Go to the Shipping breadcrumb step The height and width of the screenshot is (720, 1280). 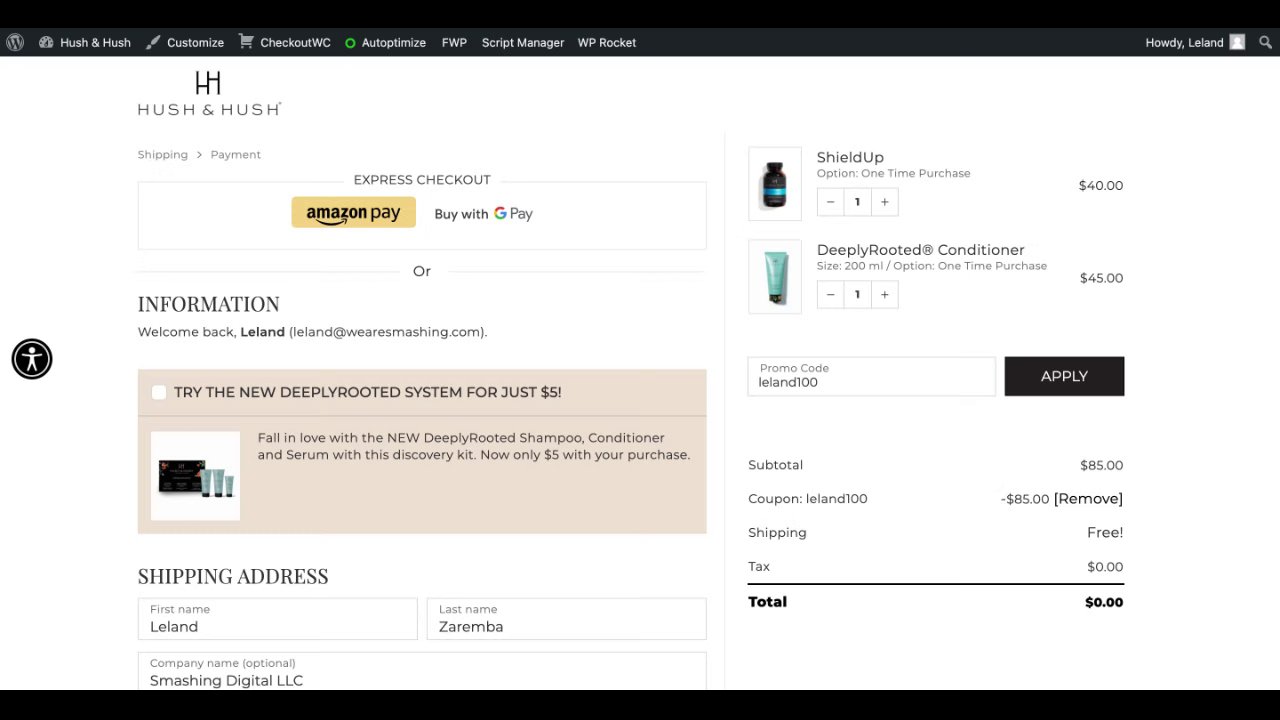coord(163,154)
